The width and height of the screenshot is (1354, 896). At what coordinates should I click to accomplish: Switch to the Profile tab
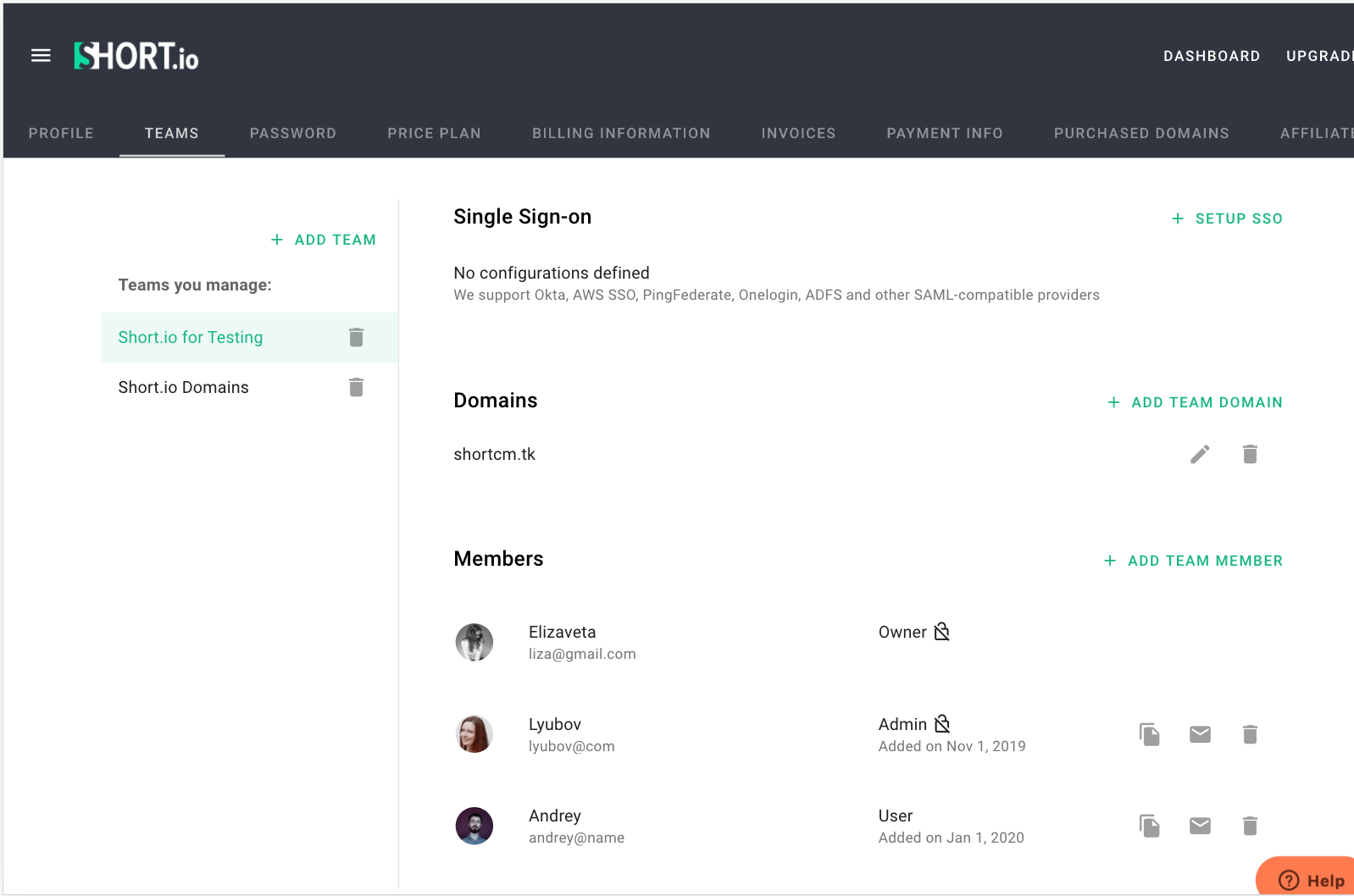tap(61, 133)
